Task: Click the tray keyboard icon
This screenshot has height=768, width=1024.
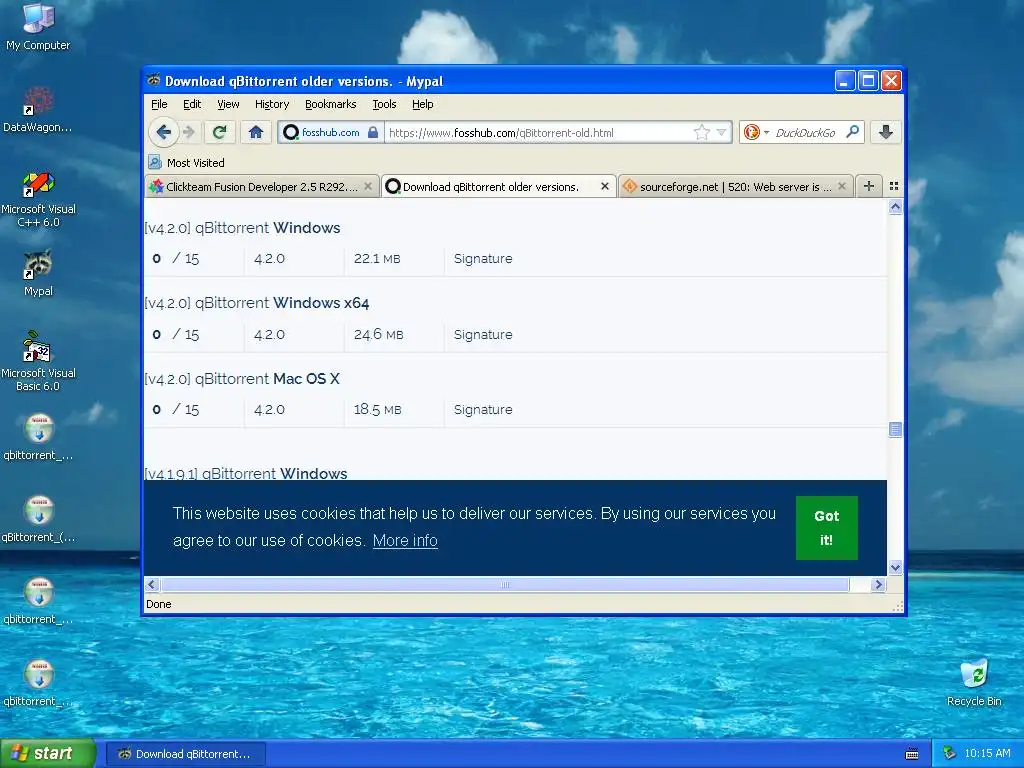Action: click(912, 754)
